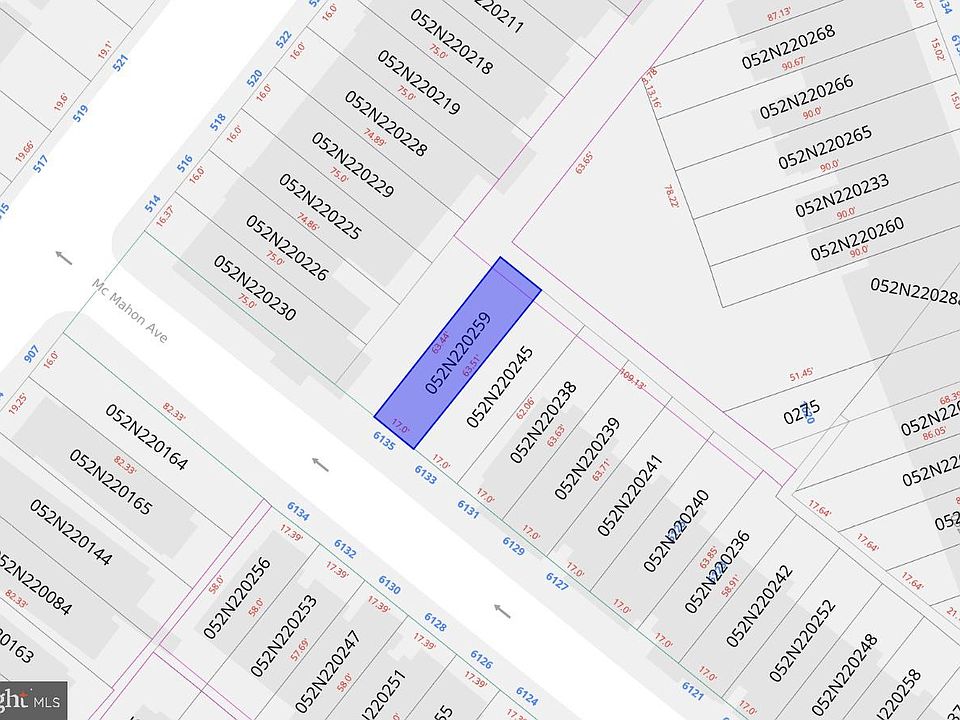The height and width of the screenshot is (720, 960).
Task: Click house number 517
Action: pyautogui.click(x=40, y=164)
